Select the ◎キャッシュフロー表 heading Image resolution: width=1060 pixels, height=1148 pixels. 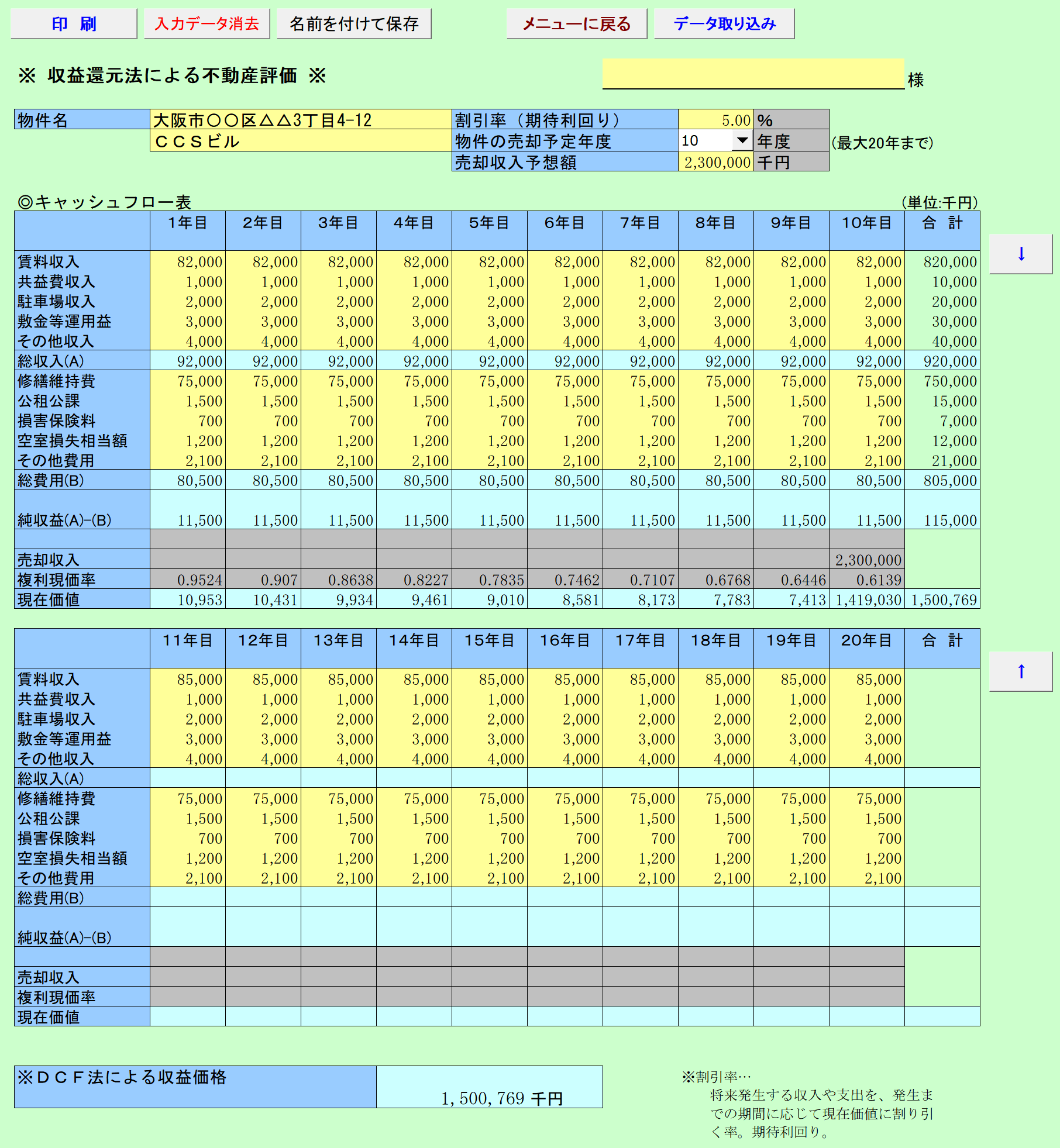point(105,202)
